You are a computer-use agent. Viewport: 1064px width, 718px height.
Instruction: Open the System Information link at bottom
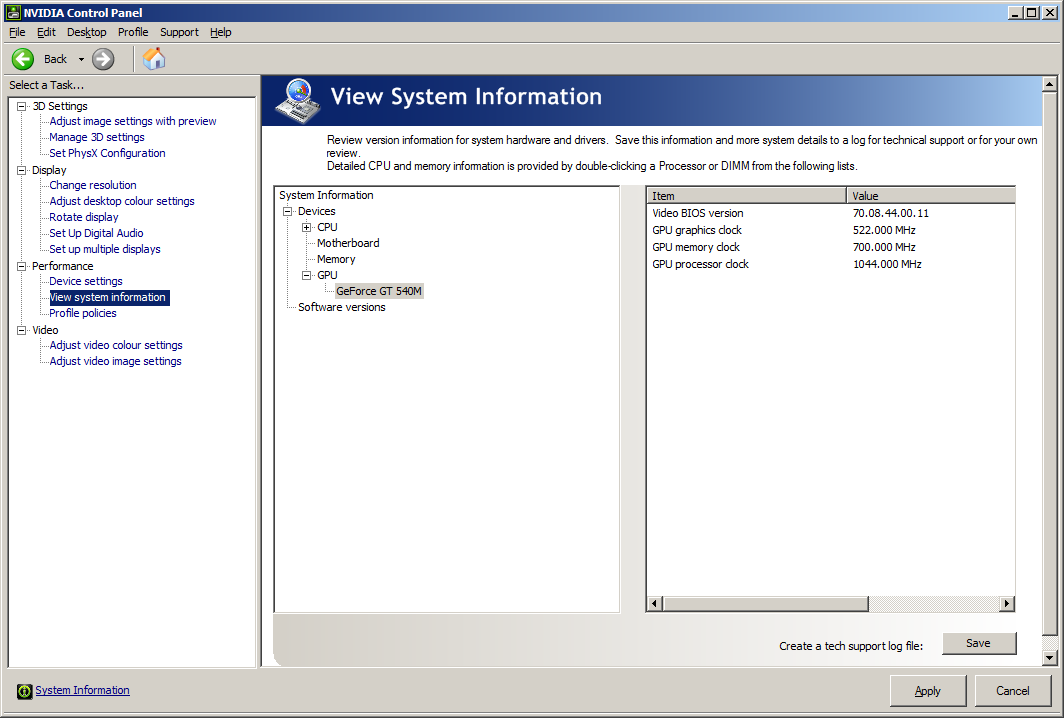coord(82,690)
